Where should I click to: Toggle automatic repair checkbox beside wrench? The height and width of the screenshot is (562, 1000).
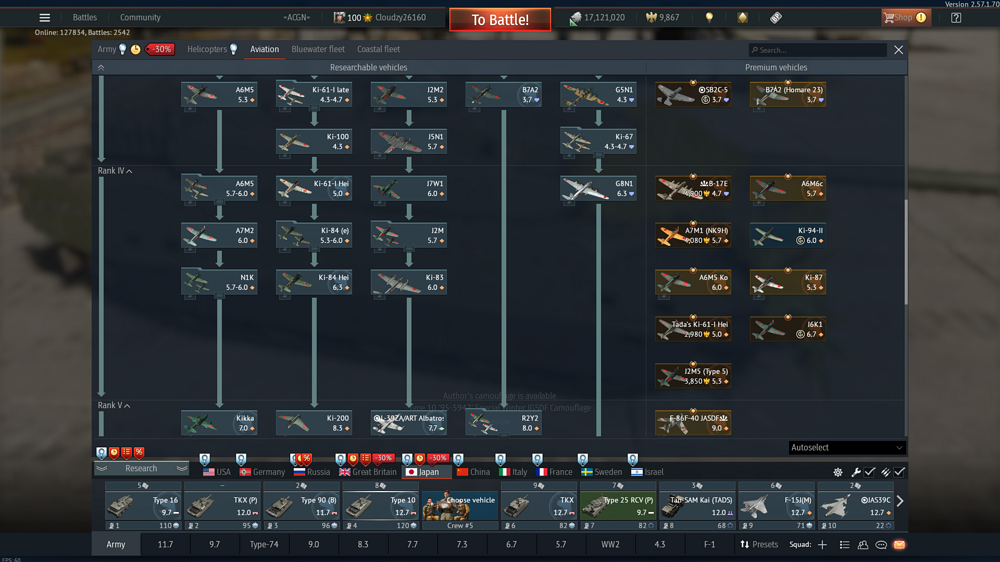pos(870,472)
